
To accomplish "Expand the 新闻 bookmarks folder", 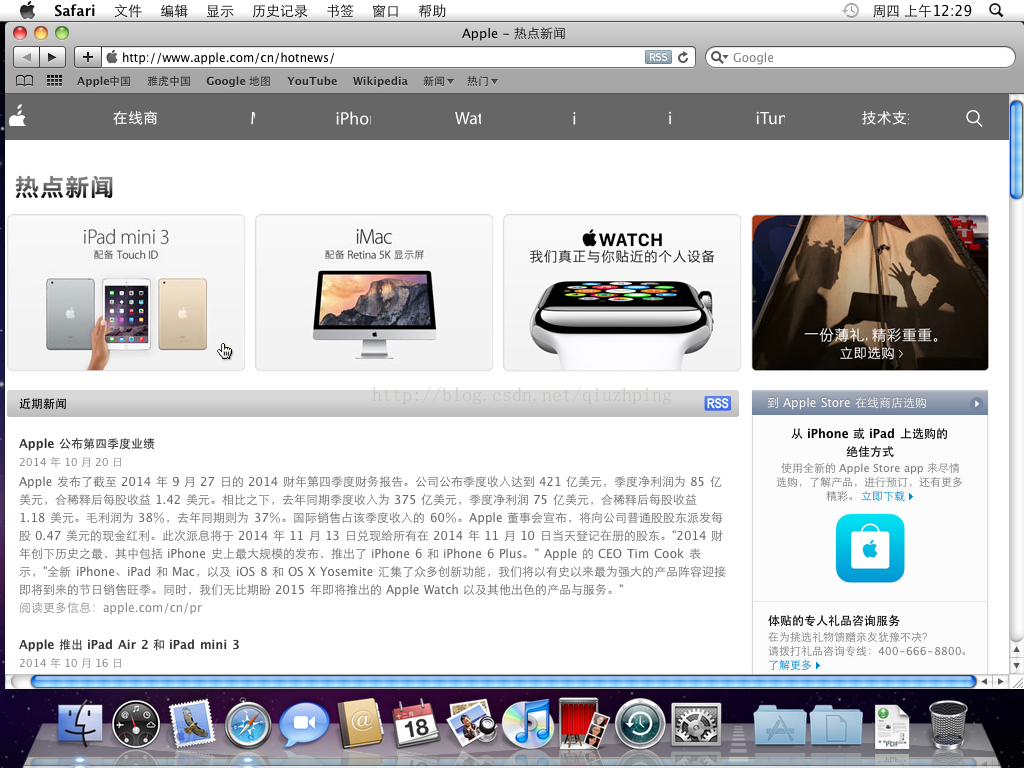I will 438,81.
